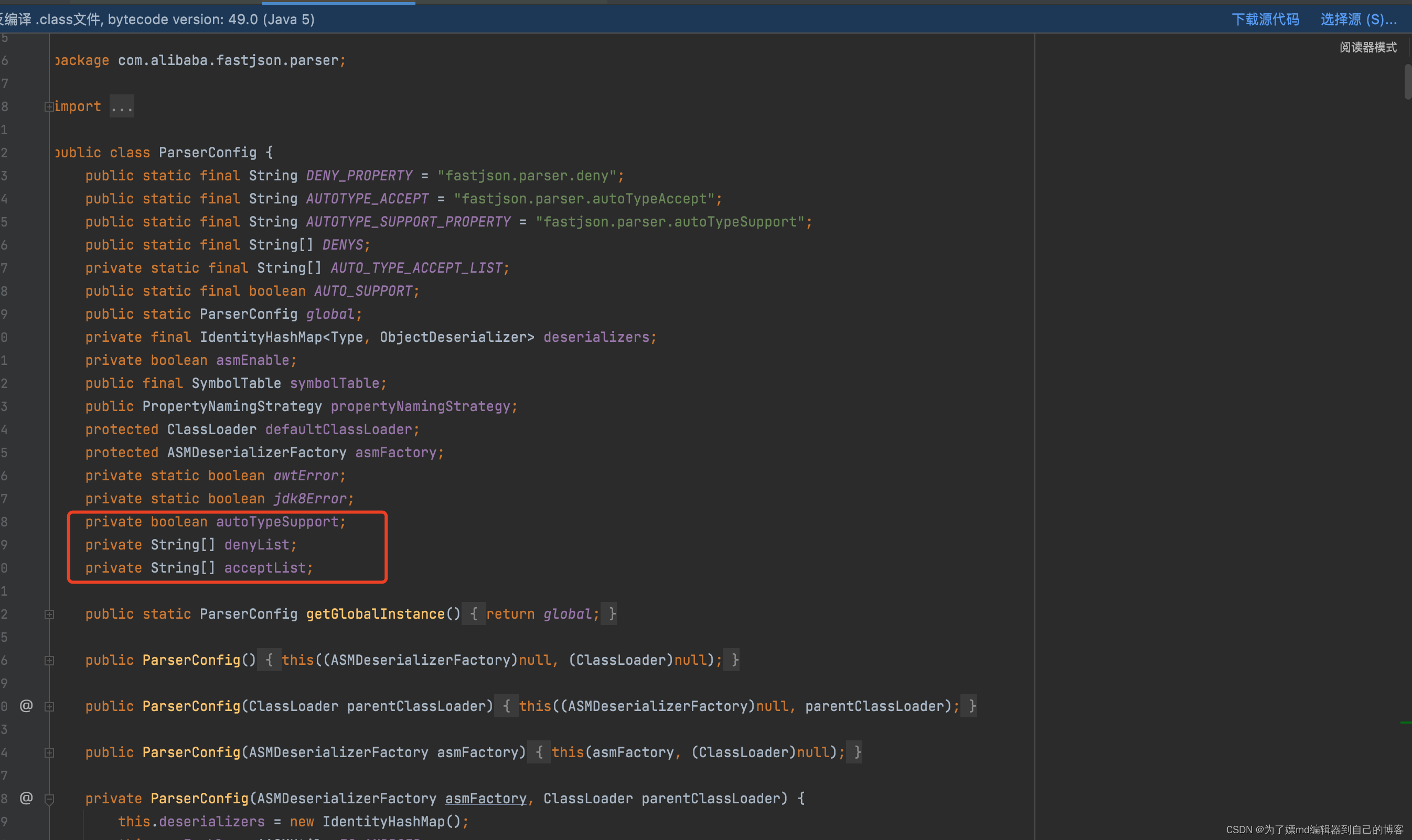Screen dimensions: 1412x840
Task: Click the "fastjson.parser.deny" string literal
Action: 527,176
